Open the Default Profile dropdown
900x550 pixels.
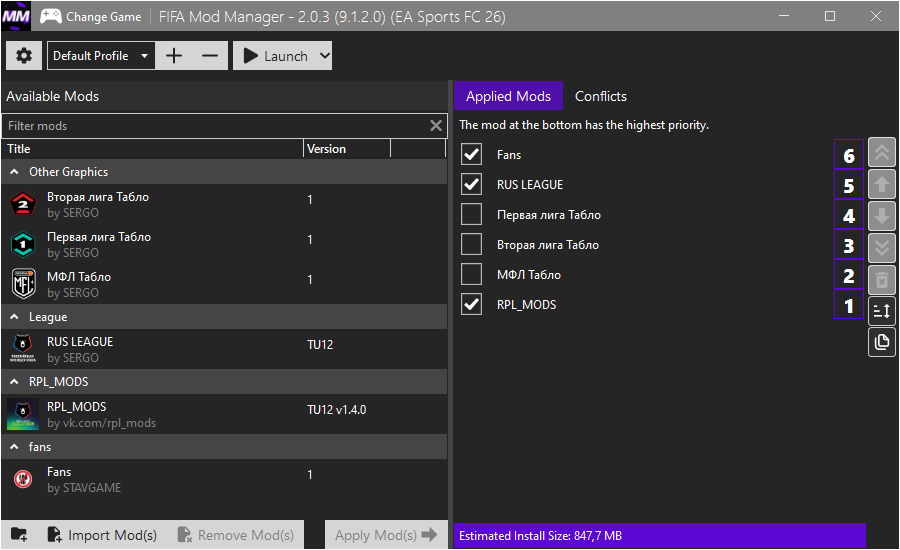(x=100, y=56)
